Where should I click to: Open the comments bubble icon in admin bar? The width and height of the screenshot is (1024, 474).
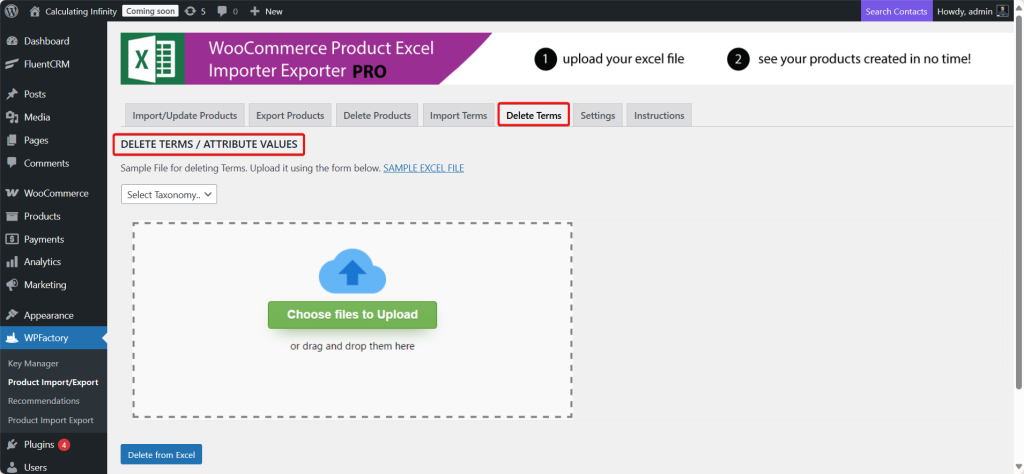point(222,11)
